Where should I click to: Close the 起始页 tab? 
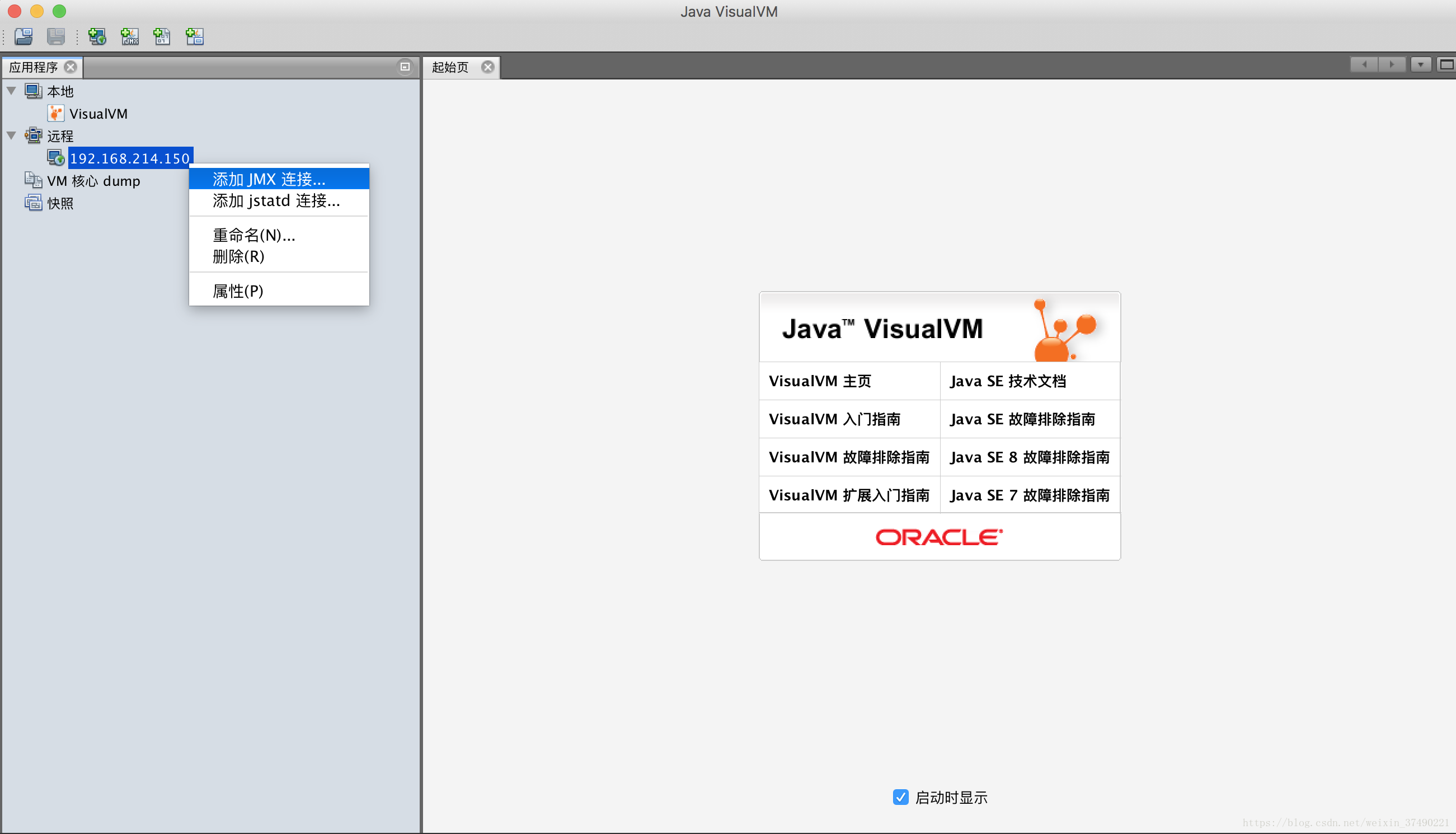click(x=488, y=67)
